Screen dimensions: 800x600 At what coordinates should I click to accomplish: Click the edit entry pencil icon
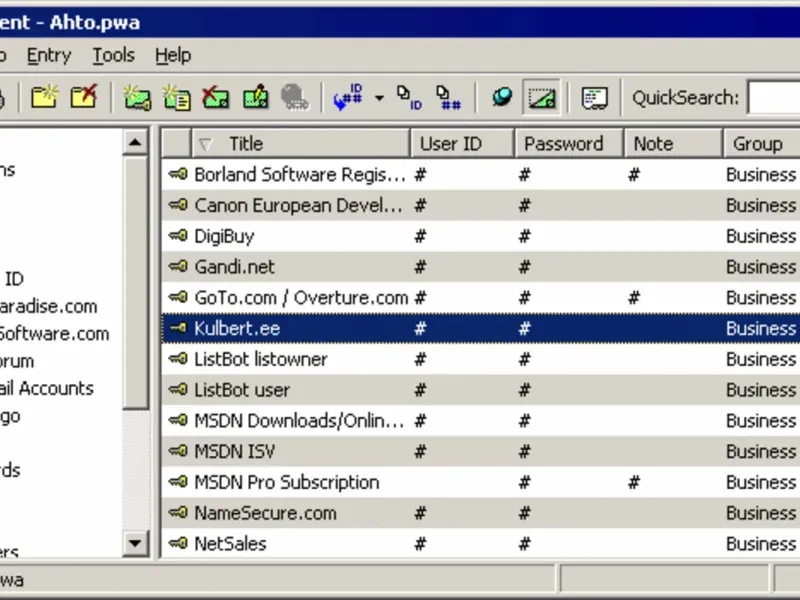(255, 97)
